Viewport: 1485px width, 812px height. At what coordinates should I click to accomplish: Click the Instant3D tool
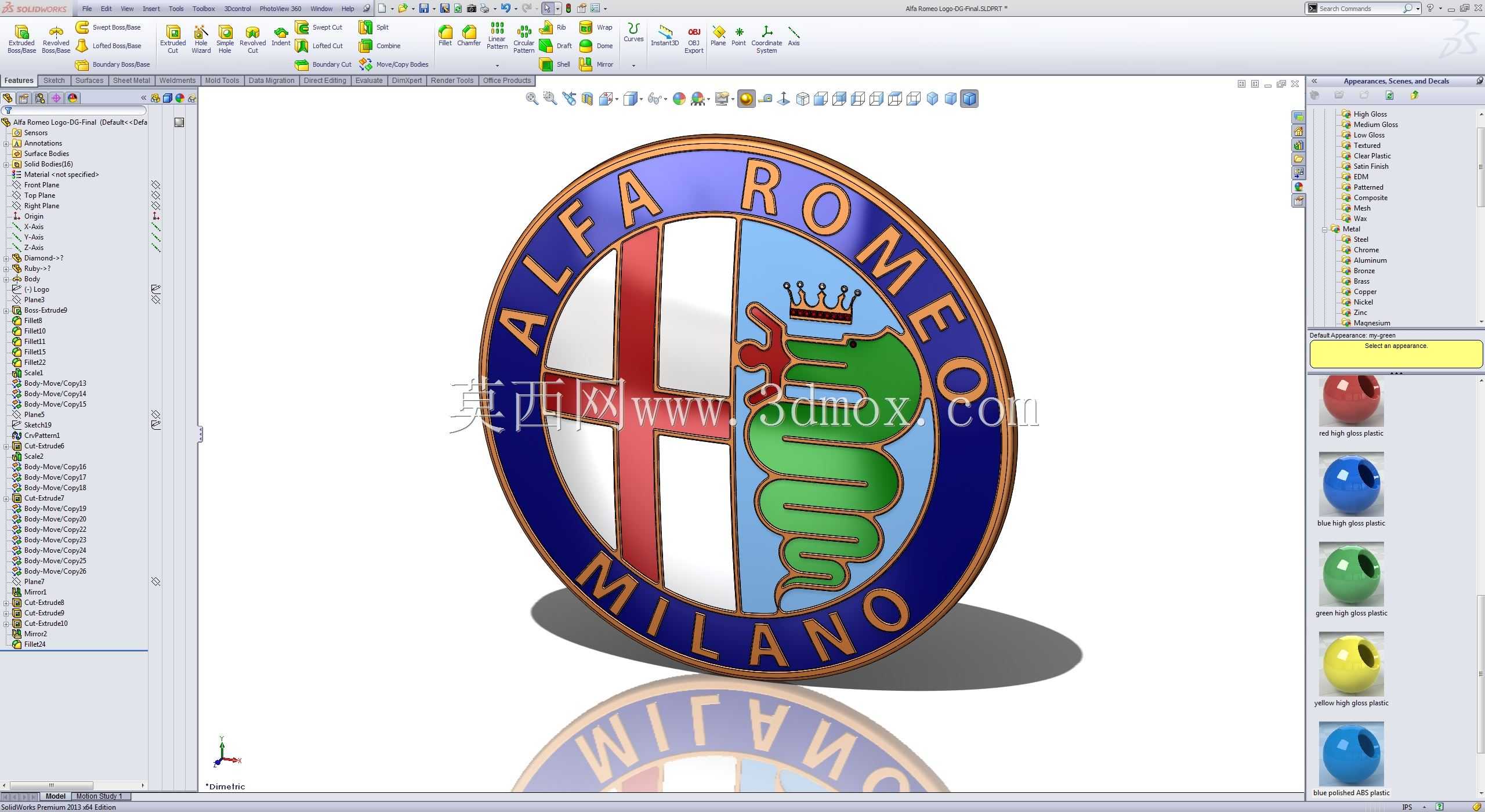click(665, 35)
